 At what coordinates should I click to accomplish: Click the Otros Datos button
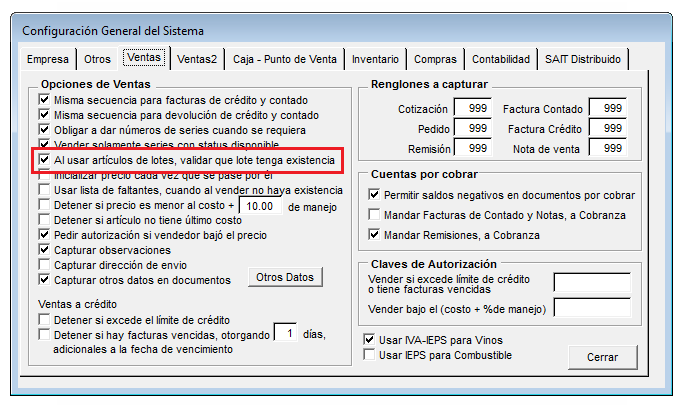click(x=285, y=277)
